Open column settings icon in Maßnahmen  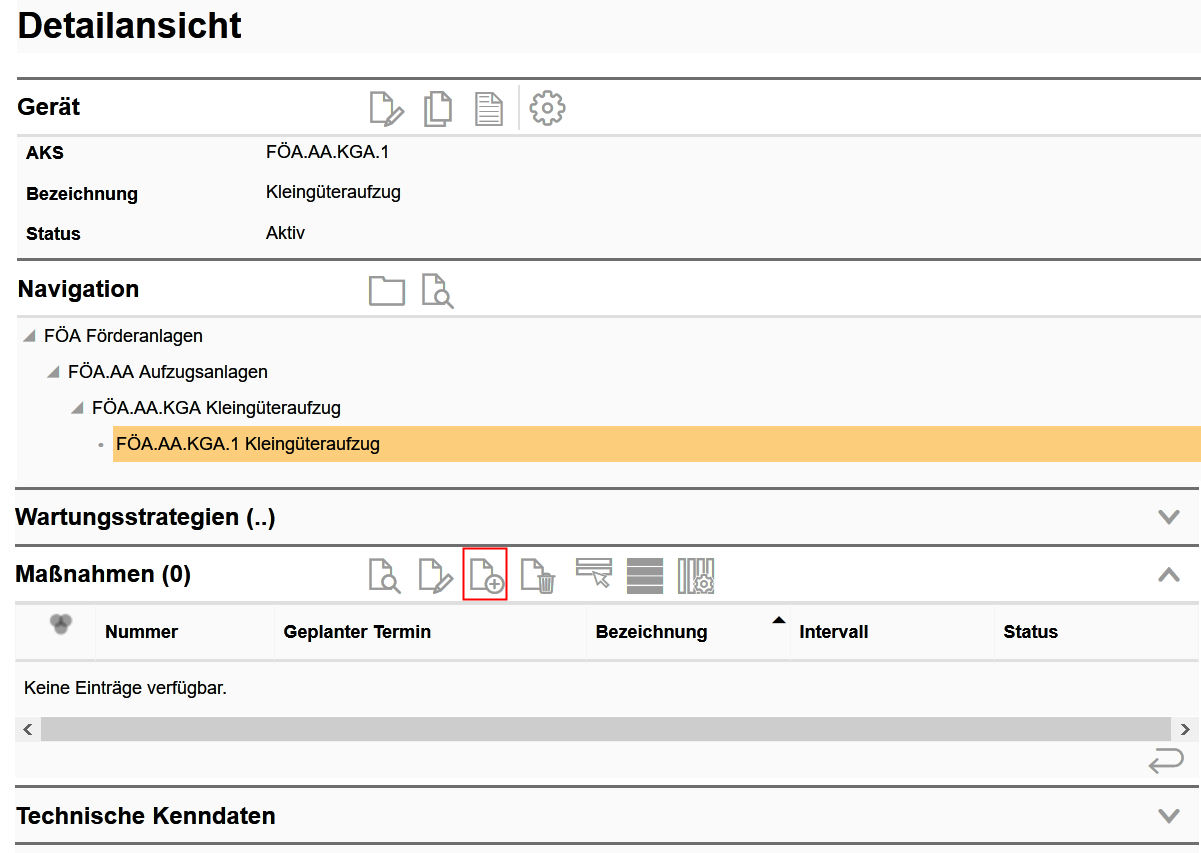pyautogui.click(x=696, y=575)
